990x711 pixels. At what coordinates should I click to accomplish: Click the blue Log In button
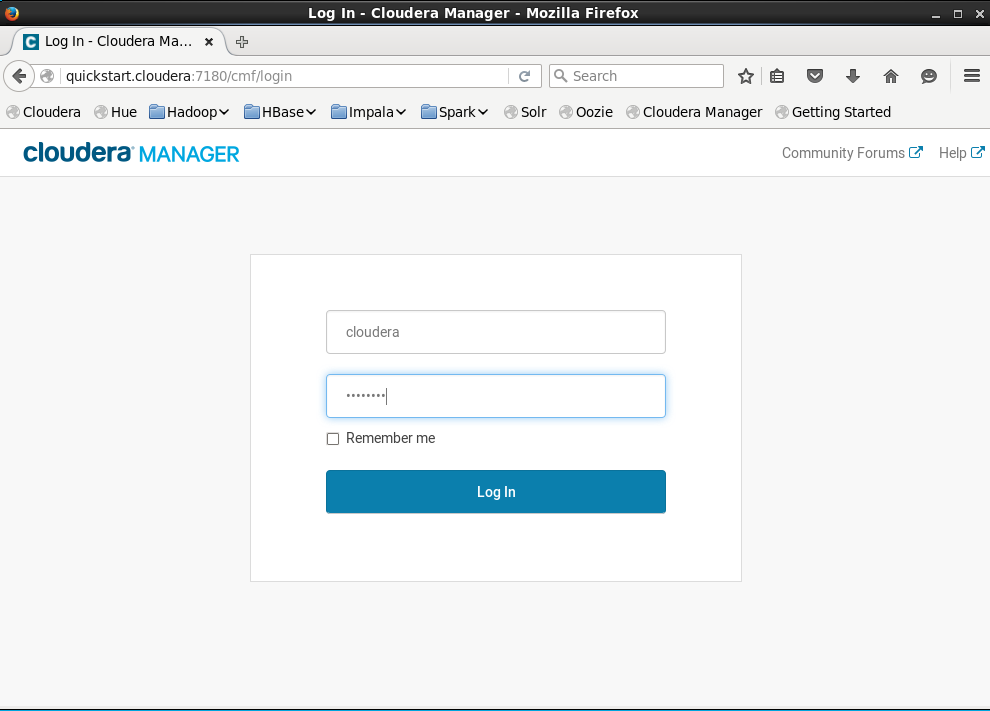(496, 492)
